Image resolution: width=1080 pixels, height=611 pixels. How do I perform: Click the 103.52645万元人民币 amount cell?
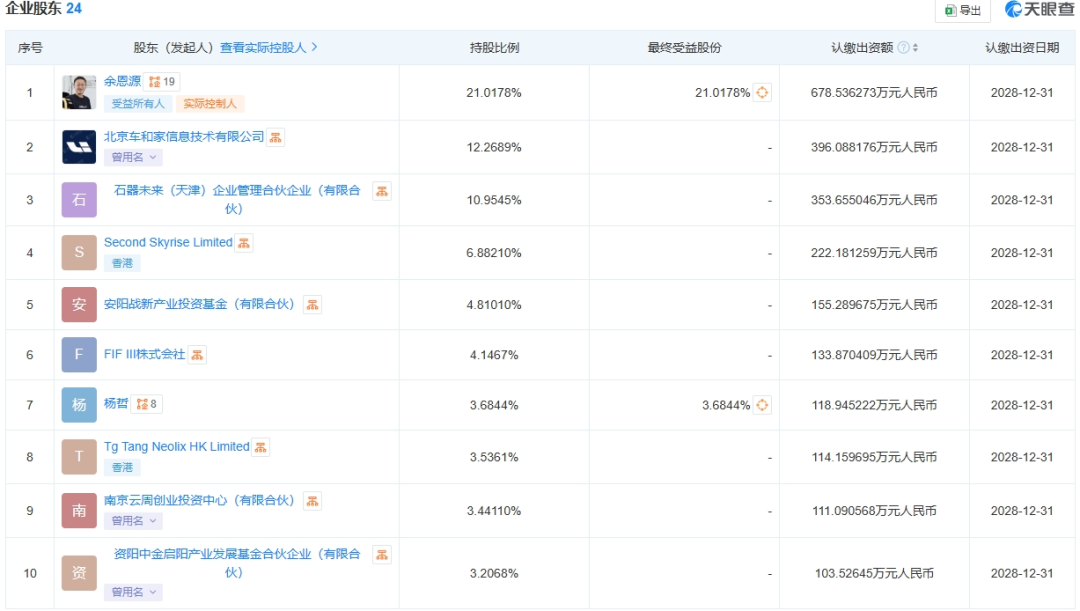(x=874, y=574)
